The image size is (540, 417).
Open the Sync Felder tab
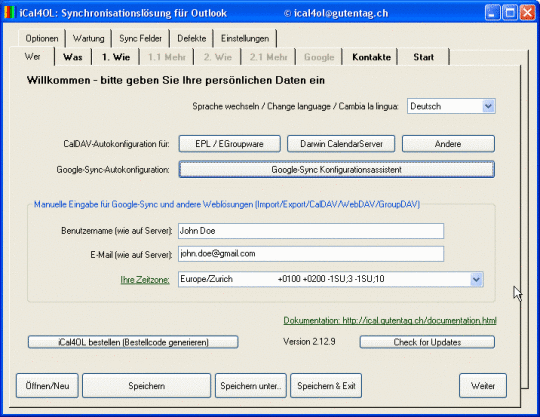click(x=141, y=39)
